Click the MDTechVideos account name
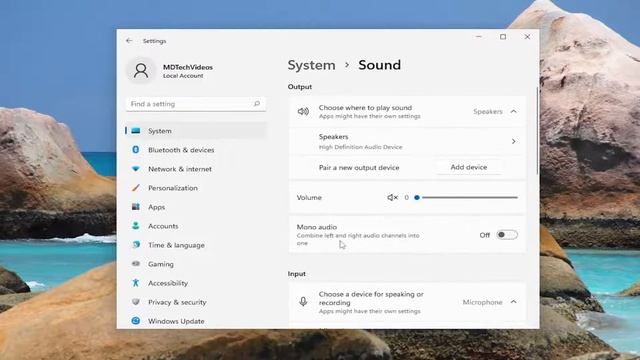Image resolution: width=640 pixels, height=360 pixels. click(x=188, y=67)
